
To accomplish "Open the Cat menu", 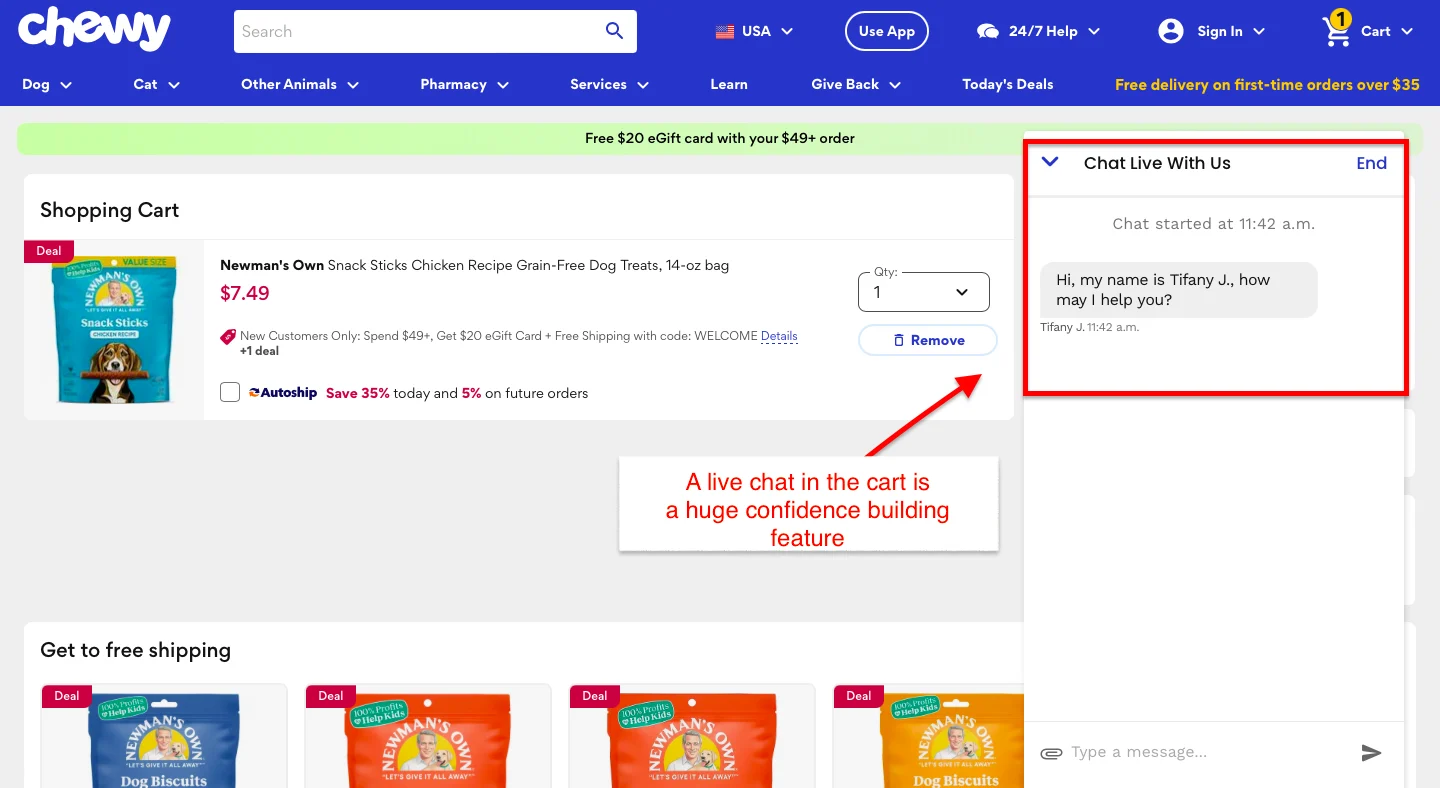I will (x=157, y=84).
